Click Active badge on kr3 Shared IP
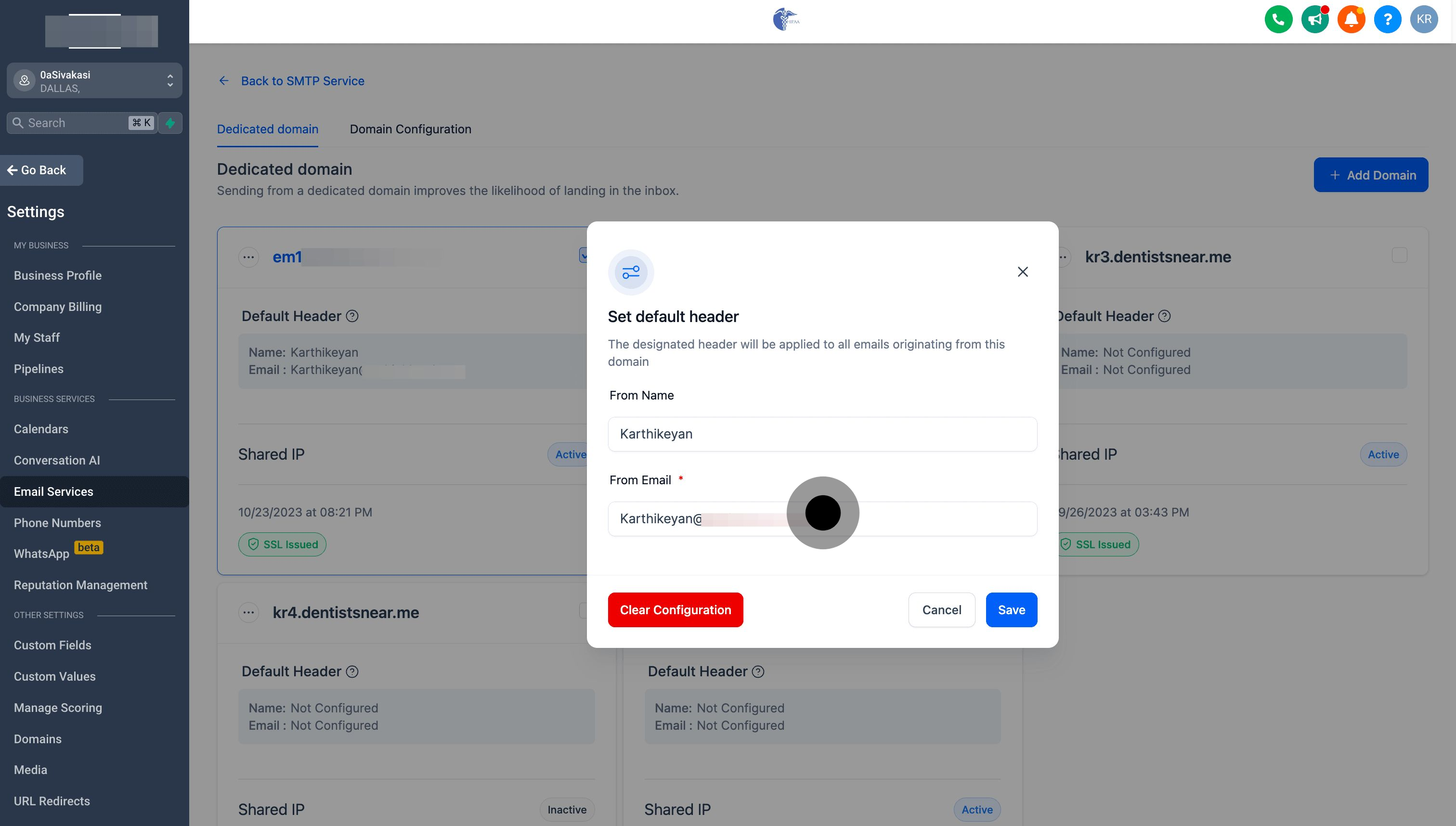Viewport: 1456px width, 826px height. [1383, 454]
